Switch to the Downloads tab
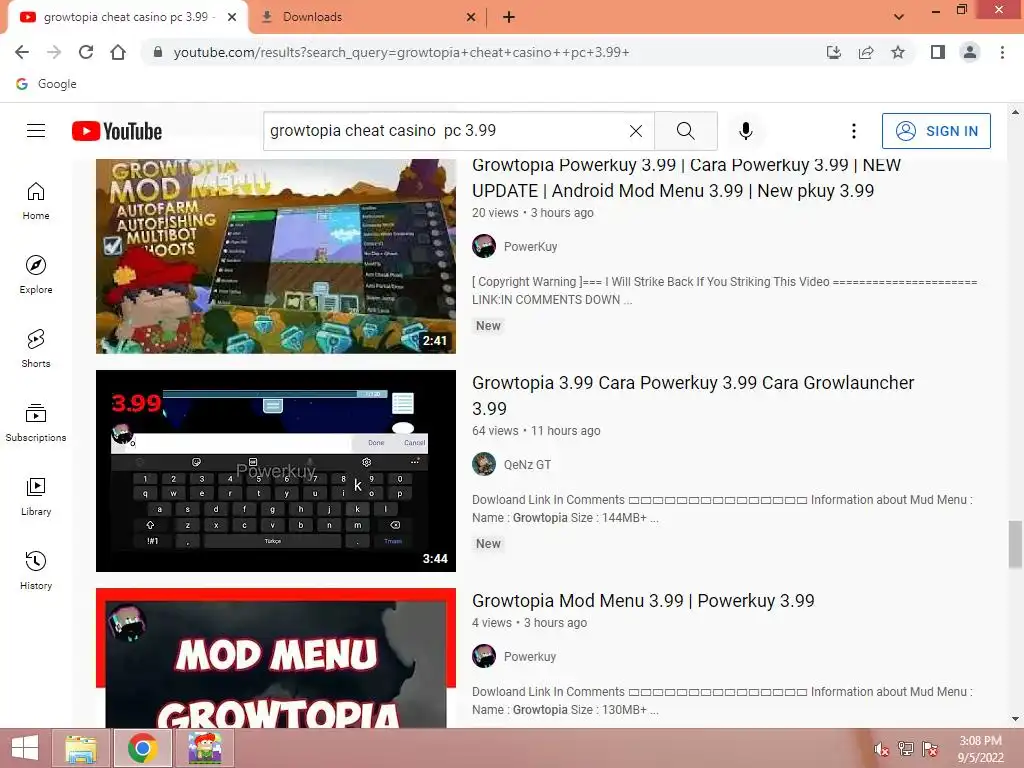The width and height of the screenshot is (1024, 768). coord(368,17)
